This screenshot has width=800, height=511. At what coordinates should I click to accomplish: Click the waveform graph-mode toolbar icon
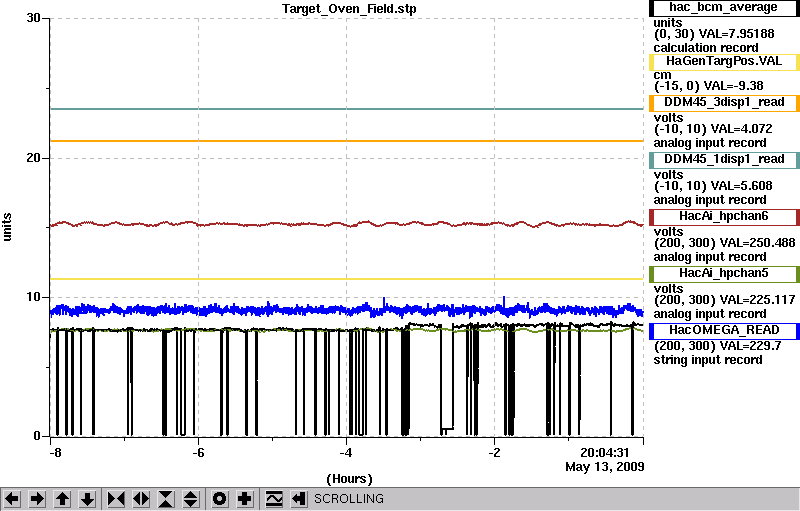coord(274,499)
